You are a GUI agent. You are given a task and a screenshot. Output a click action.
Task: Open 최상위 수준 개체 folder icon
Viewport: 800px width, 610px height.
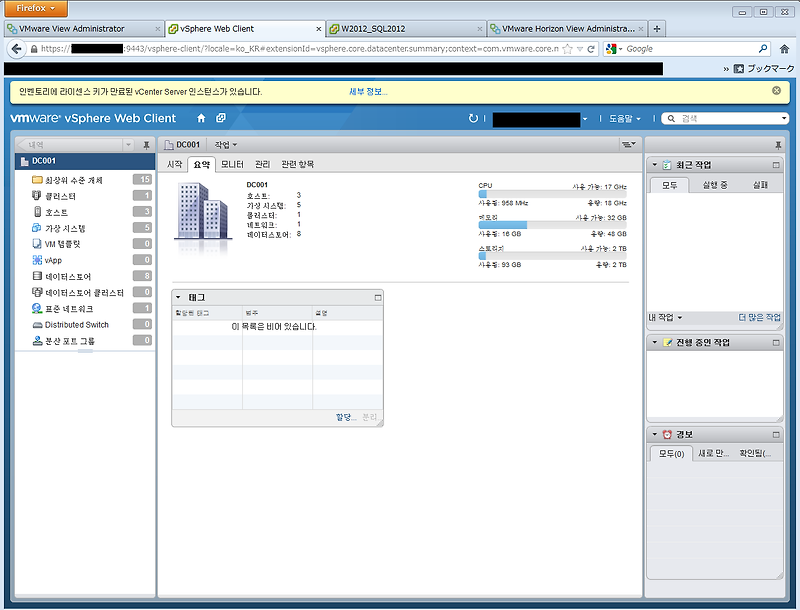37,180
